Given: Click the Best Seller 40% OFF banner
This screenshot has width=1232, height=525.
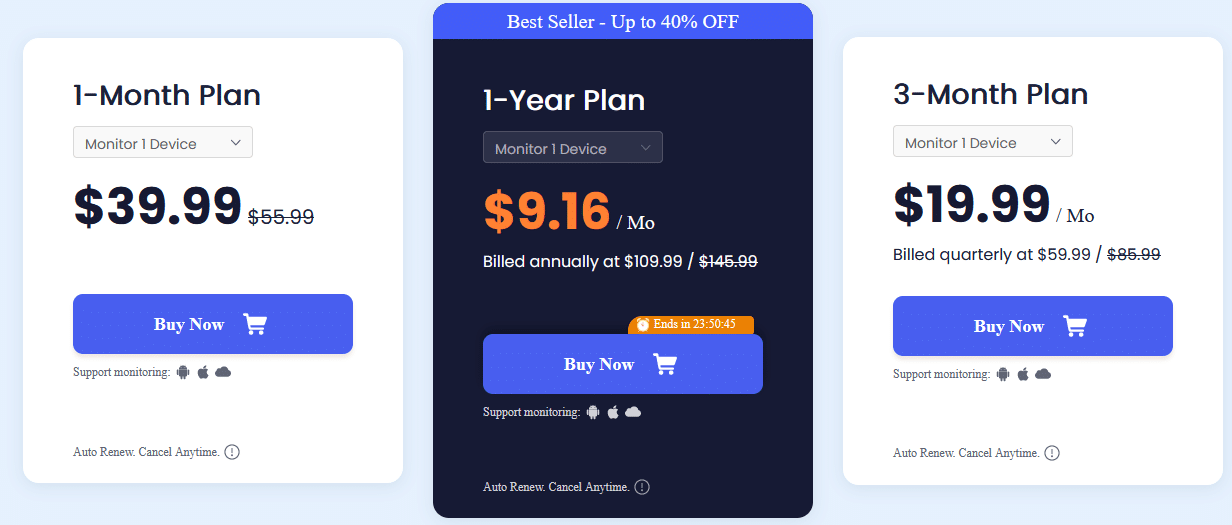Looking at the screenshot, I should [623, 21].
